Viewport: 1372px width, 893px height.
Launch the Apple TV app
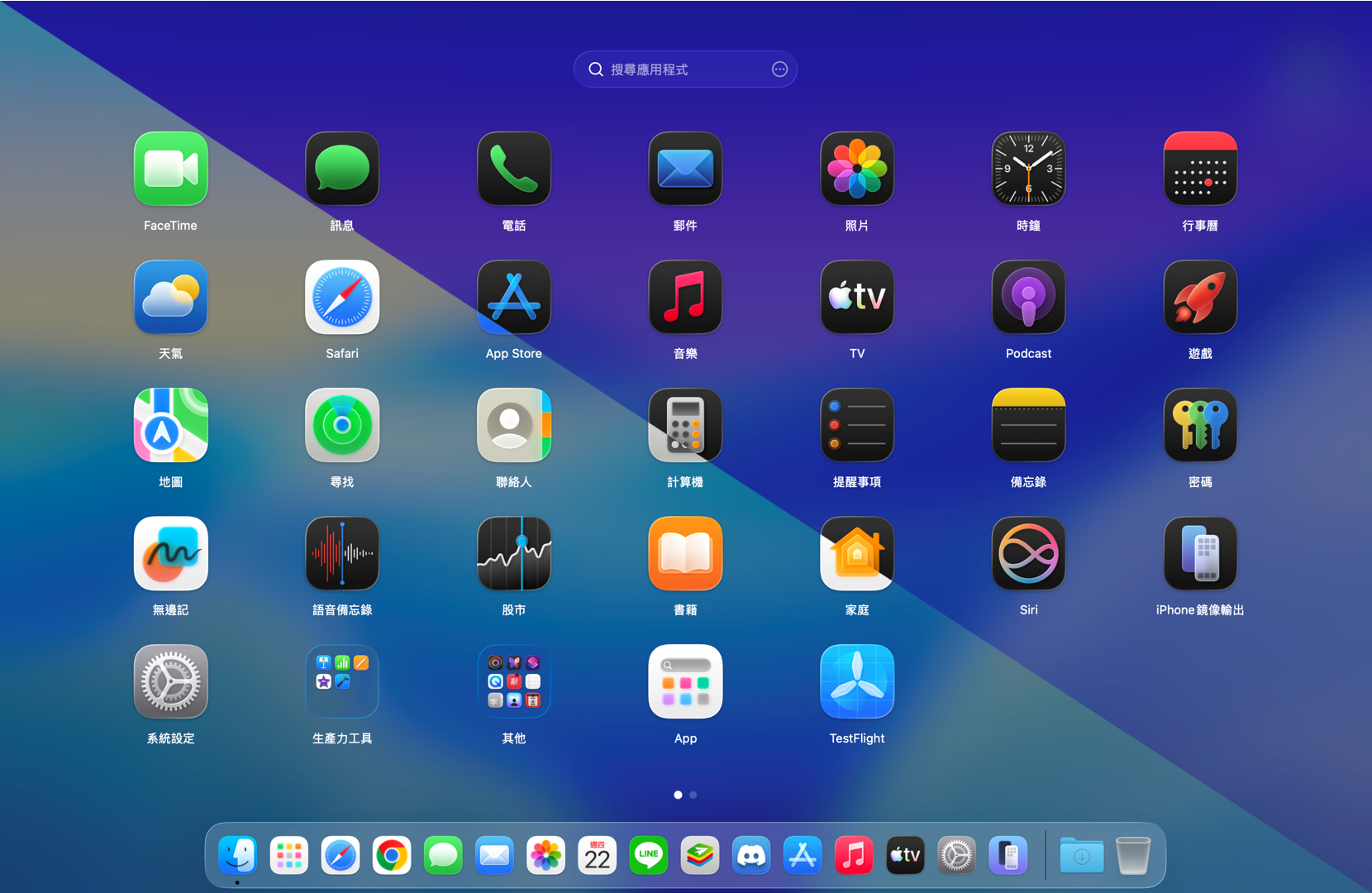tap(856, 298)
